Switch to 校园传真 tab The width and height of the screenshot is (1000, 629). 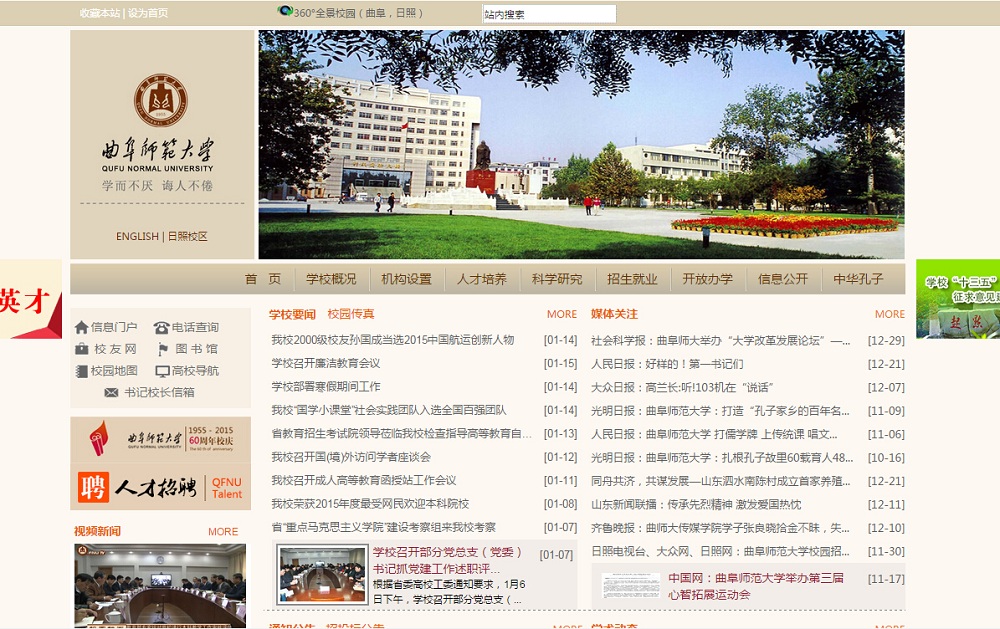351,314
